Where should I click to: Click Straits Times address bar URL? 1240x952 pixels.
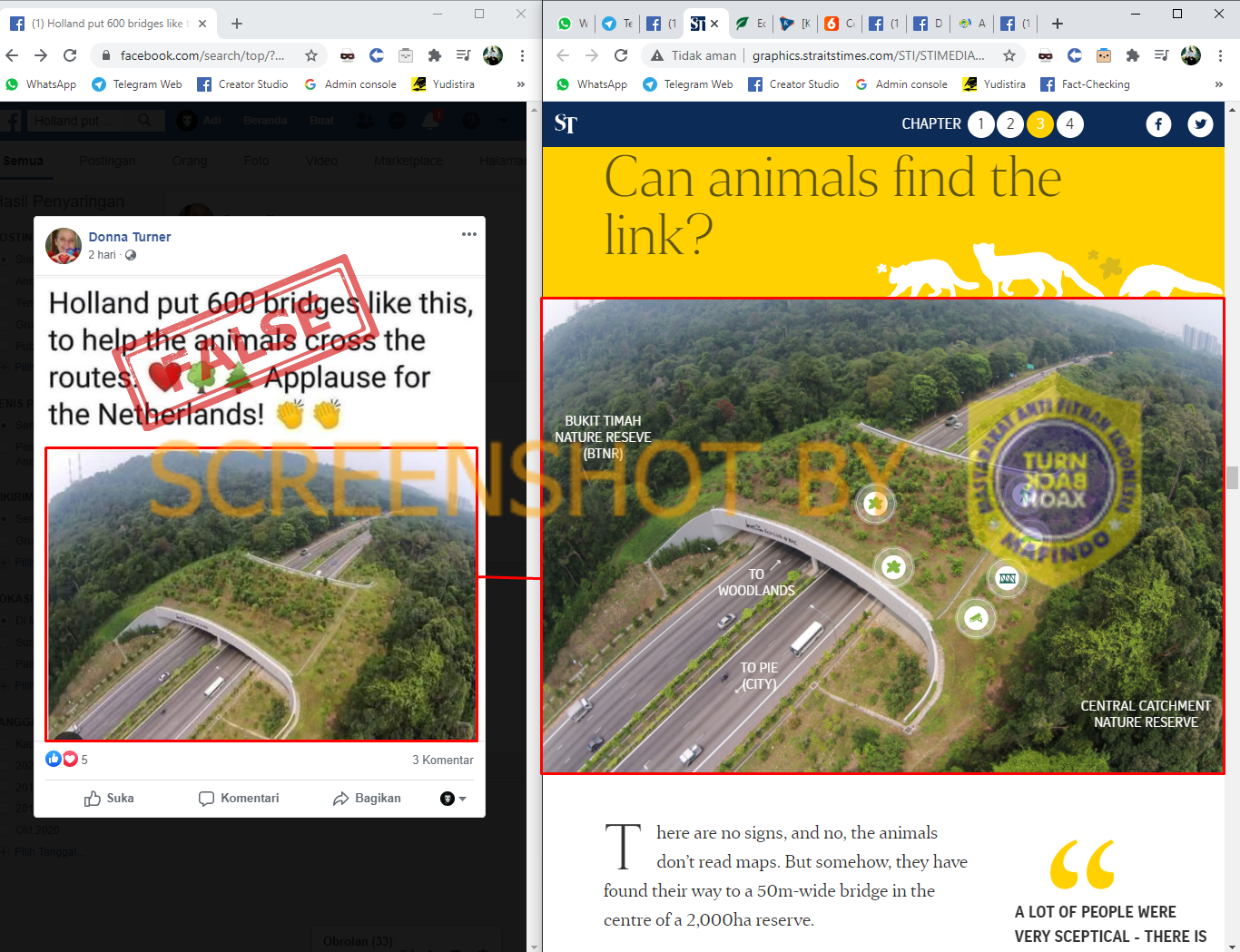tap(869, 55)
